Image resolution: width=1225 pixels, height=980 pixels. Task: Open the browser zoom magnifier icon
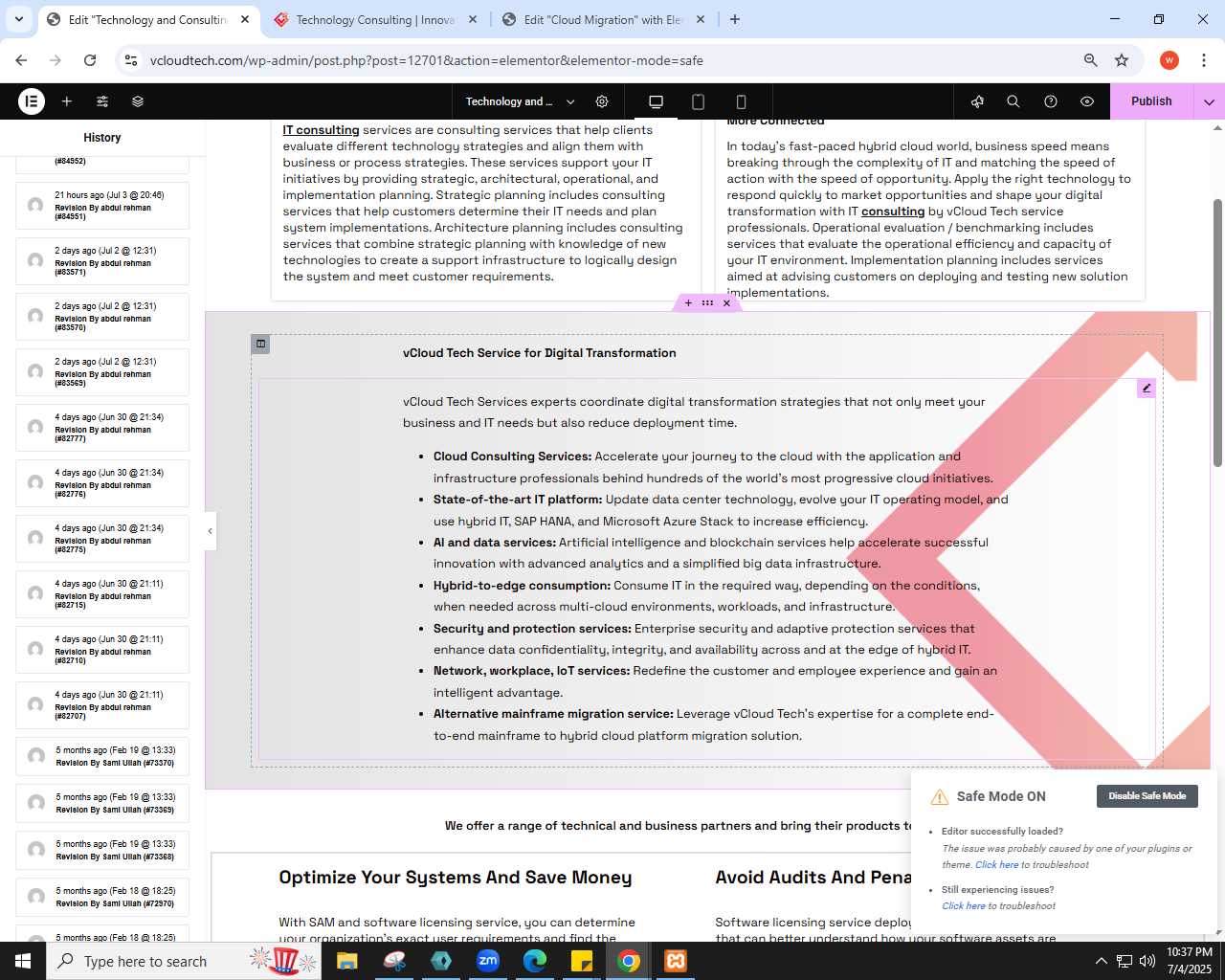pos(1090,60)
